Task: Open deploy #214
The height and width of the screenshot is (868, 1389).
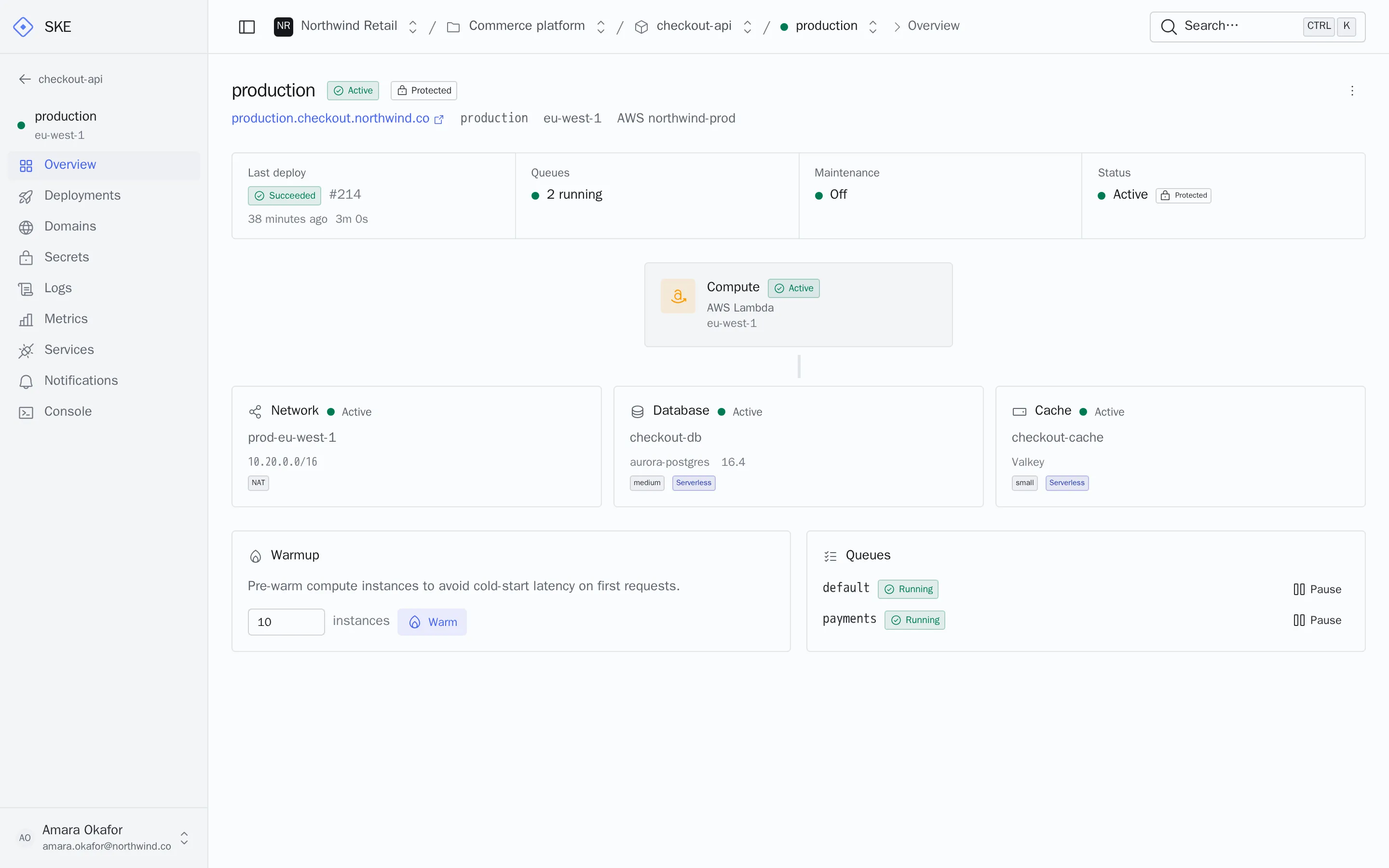Action: click(x=345, y=195)
